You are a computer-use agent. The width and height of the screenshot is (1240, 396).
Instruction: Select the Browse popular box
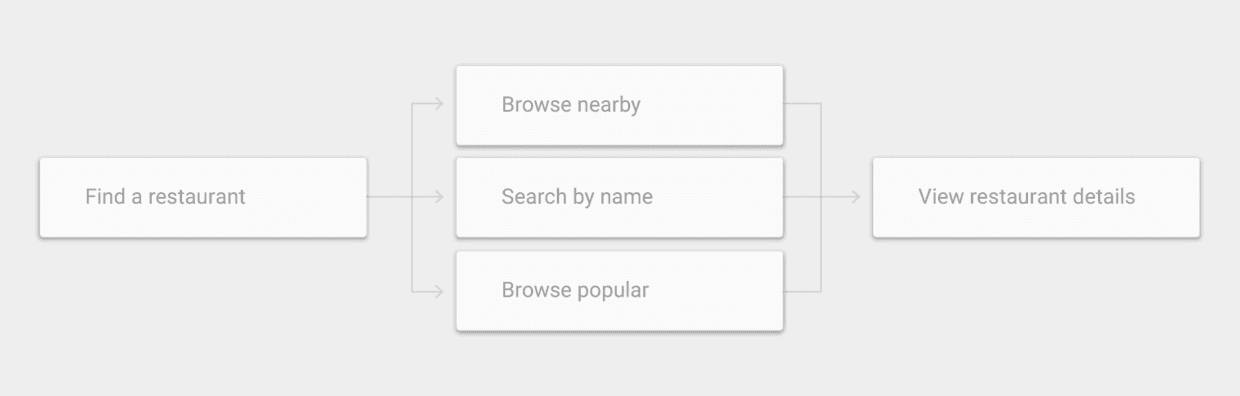point(620,290)
